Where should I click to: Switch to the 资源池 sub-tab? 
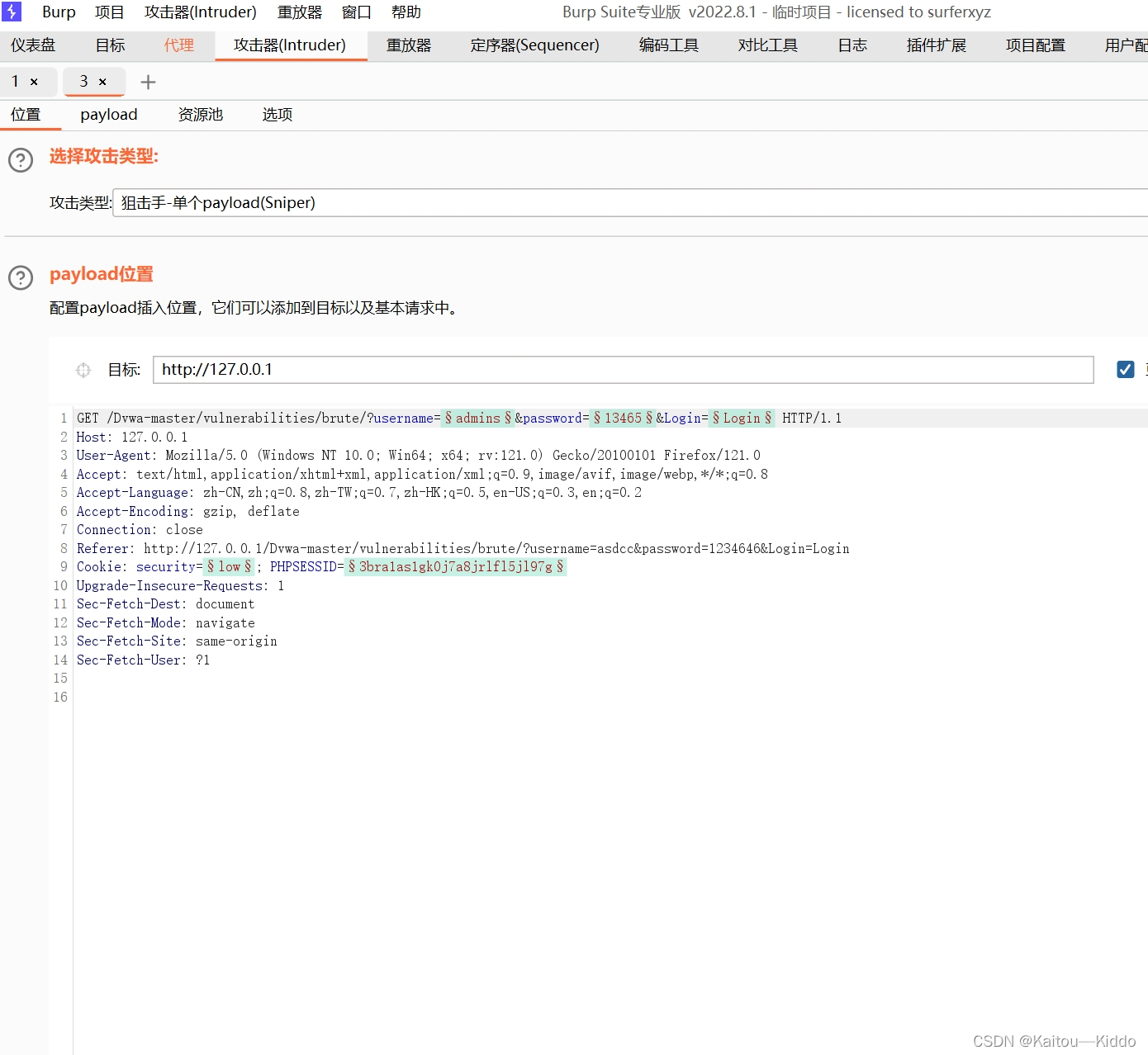pos(201,115)
